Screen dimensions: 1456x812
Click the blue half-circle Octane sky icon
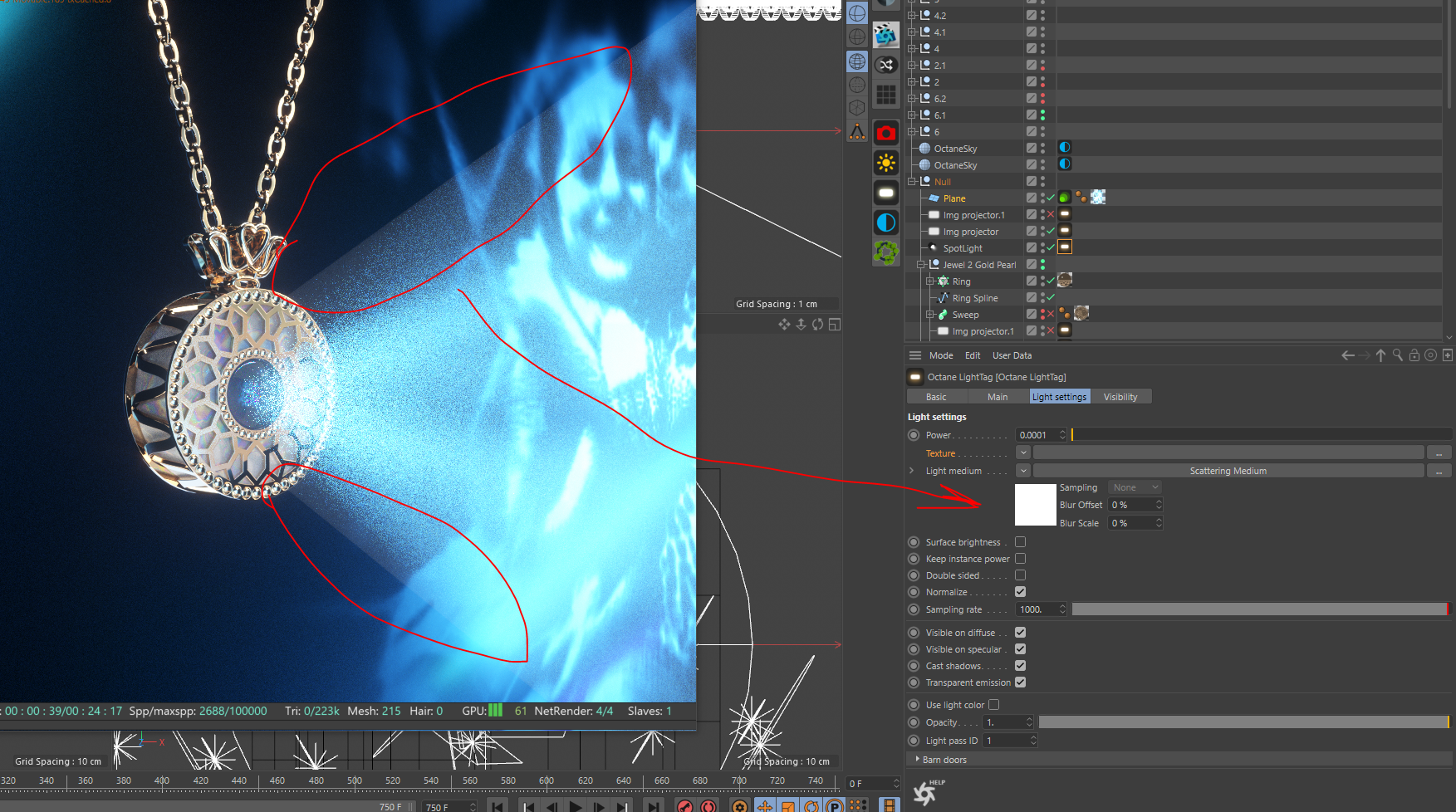click(886, 223)
